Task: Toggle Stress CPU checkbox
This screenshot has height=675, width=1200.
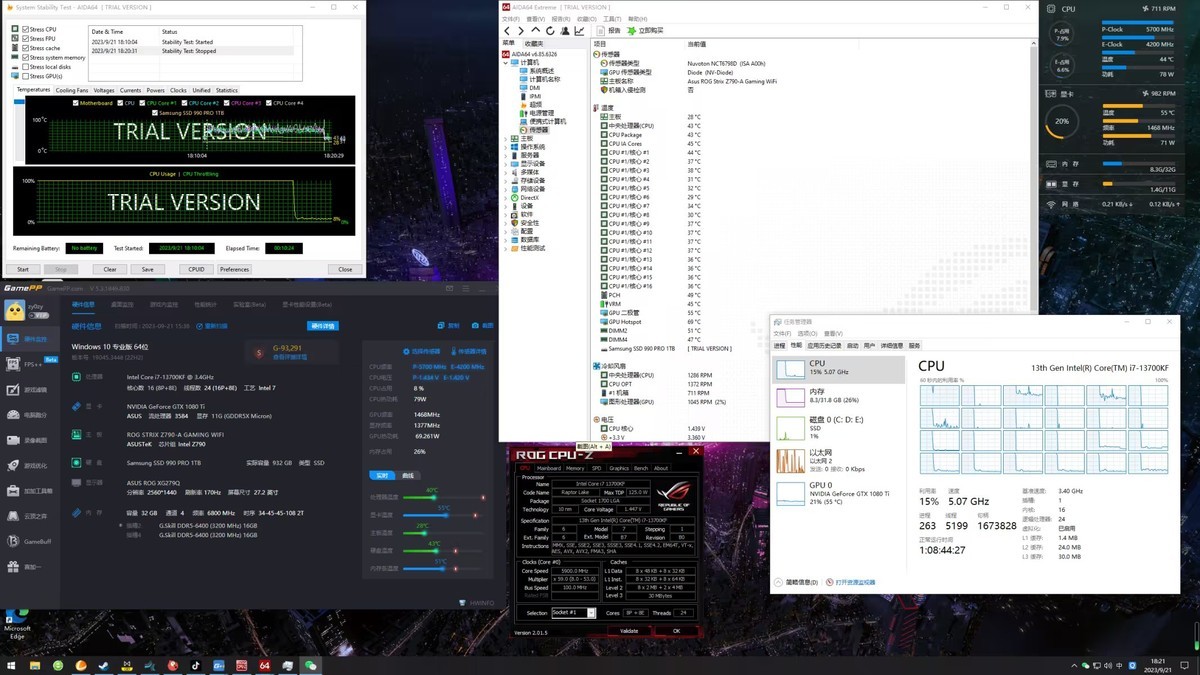Action: click(x=25, y=30)
